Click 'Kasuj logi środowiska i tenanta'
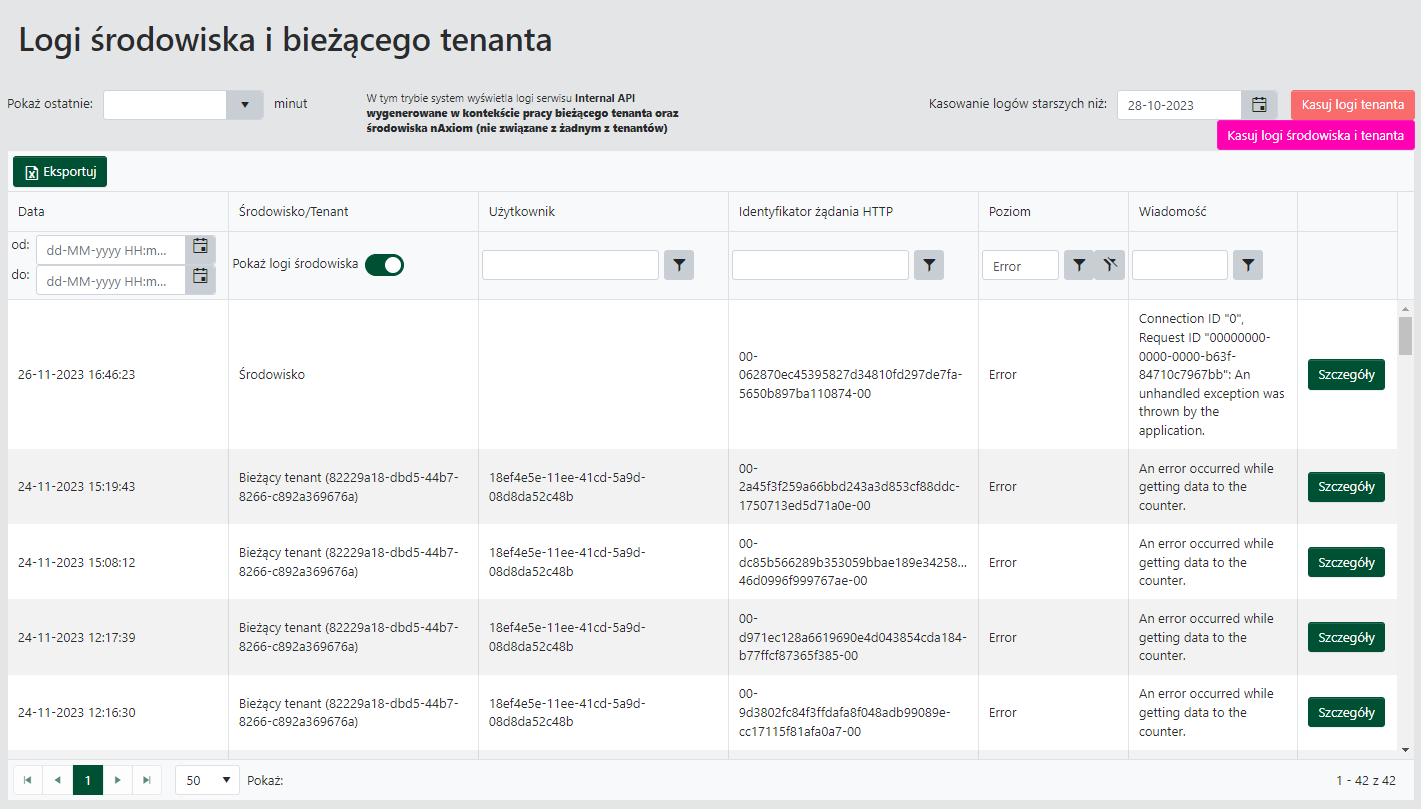The height and width of the screenshot is (809, 1421). point(1315,134)
